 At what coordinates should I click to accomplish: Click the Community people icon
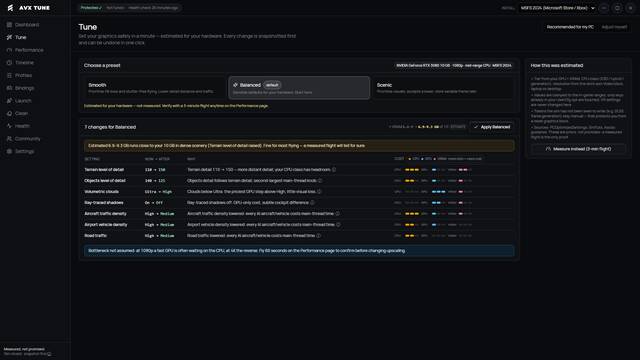9,139
